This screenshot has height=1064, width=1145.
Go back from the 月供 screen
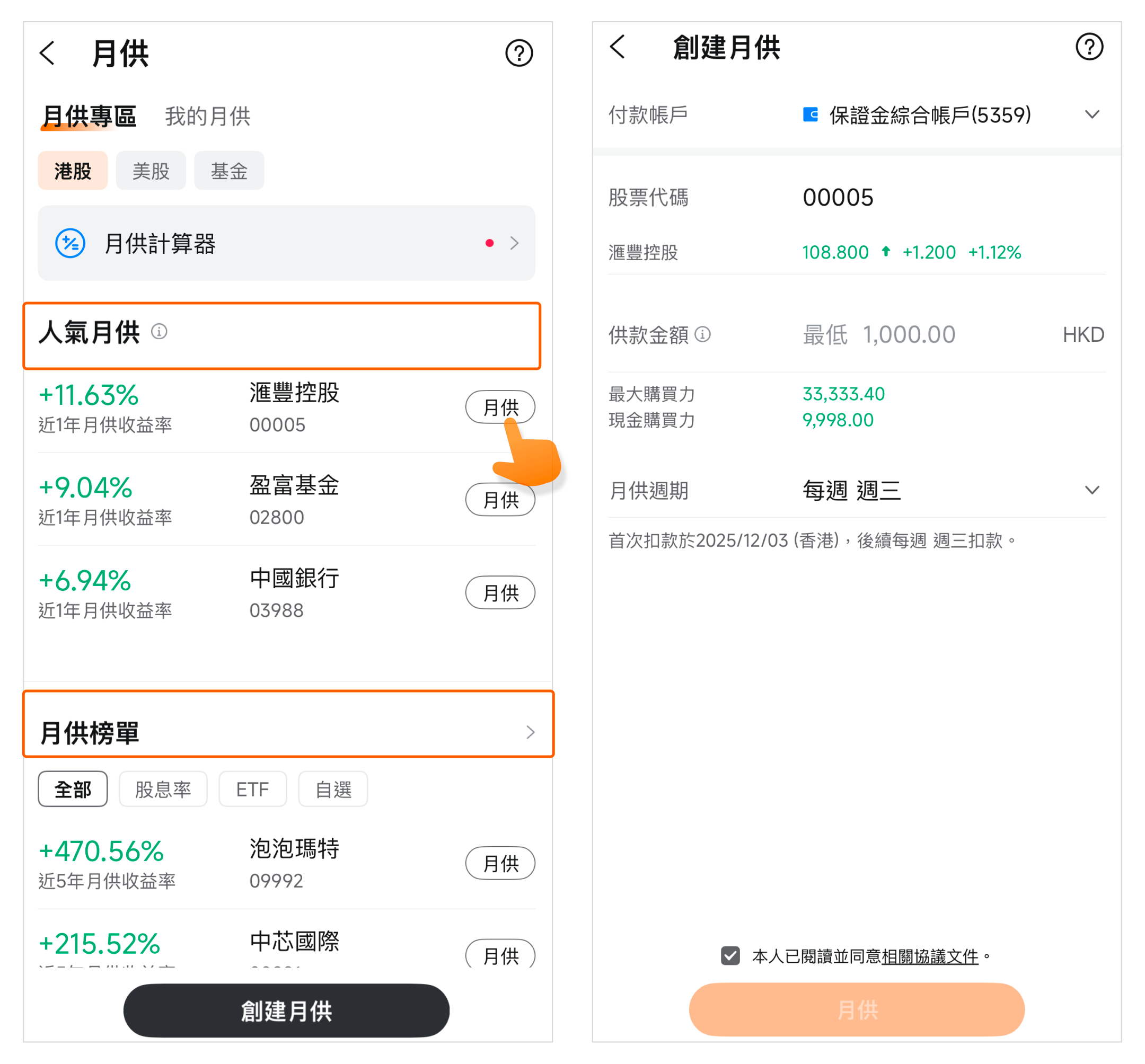tap(48, 53)
